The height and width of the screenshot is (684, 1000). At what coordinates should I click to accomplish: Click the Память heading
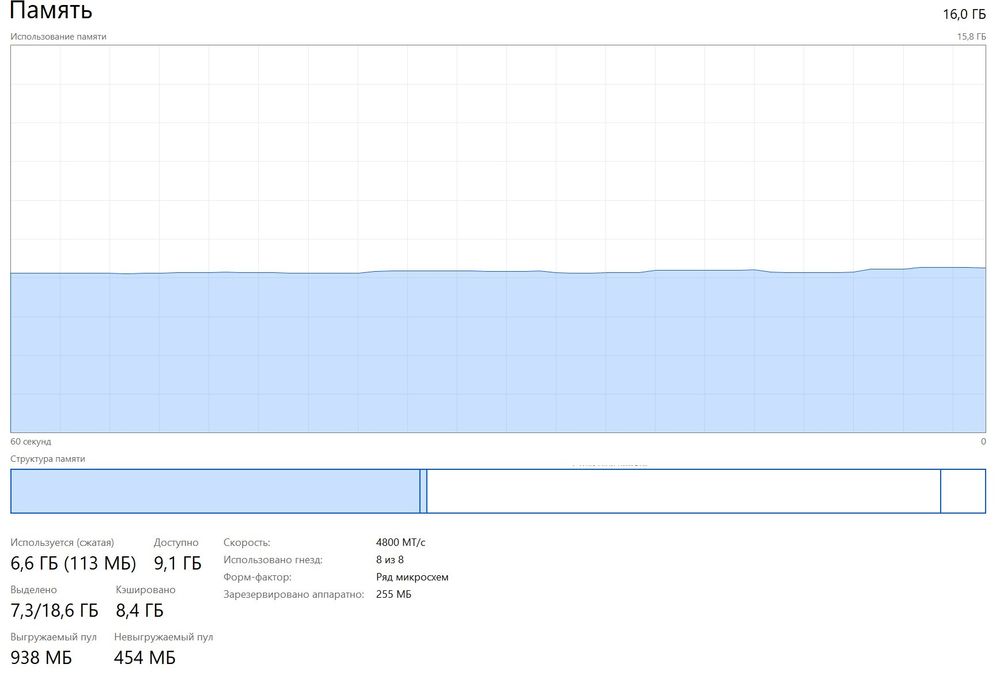click(52, 12)
